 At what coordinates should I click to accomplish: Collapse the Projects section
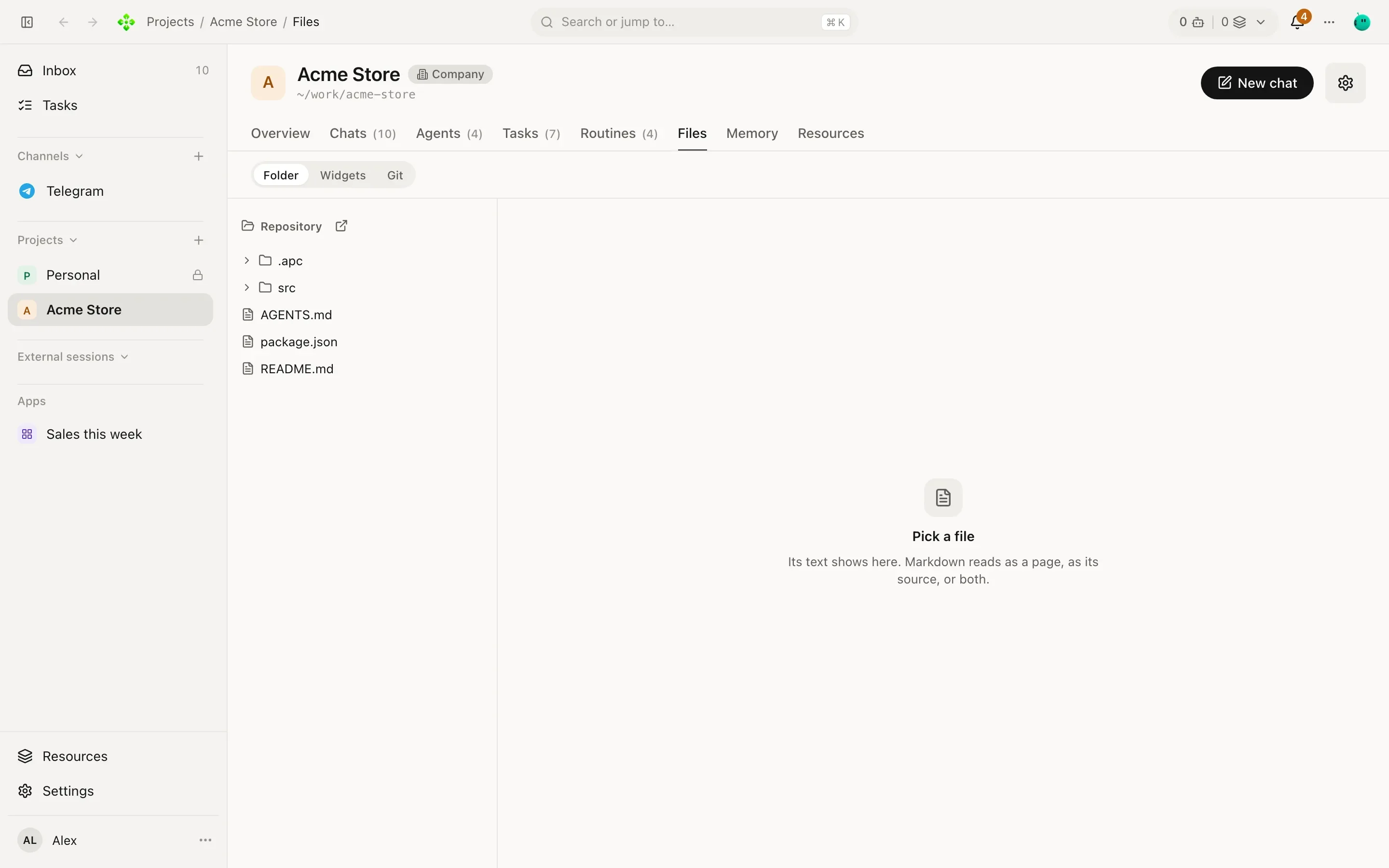(47, 240)
